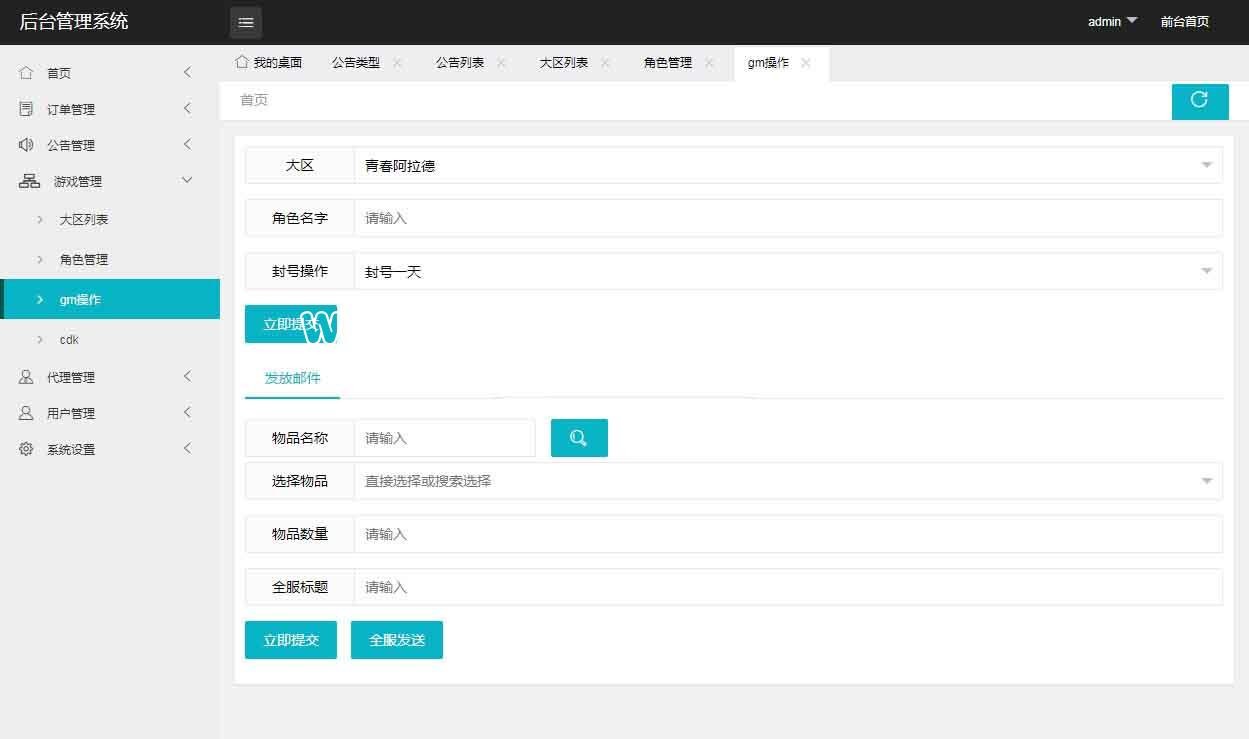Select the 发放邮件 tab
Screen dimensions: 1249x739
(x=292, y=378)
